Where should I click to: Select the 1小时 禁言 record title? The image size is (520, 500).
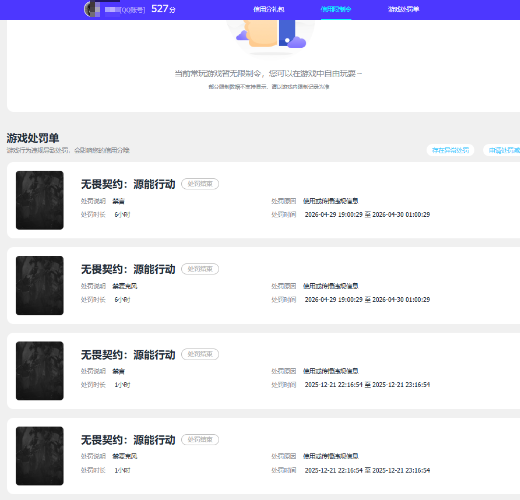click(x=128, y=355)
